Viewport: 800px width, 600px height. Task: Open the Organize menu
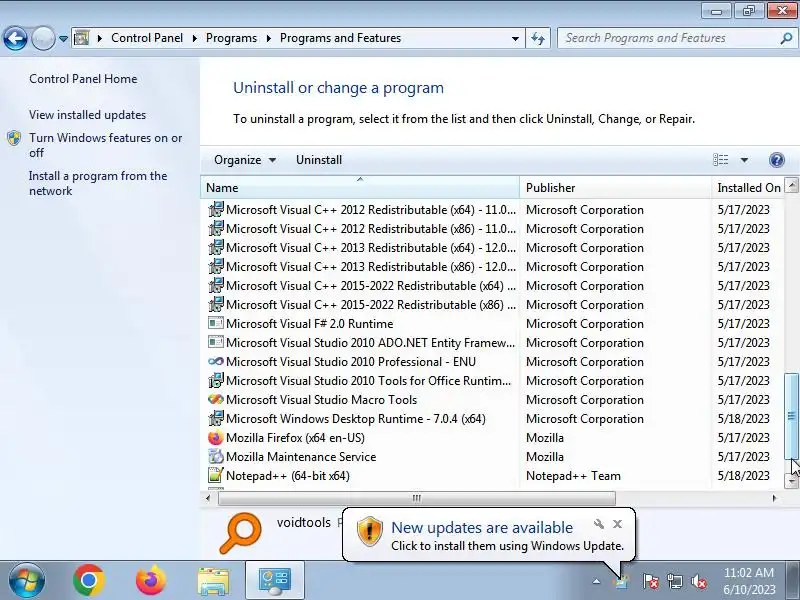245,160
